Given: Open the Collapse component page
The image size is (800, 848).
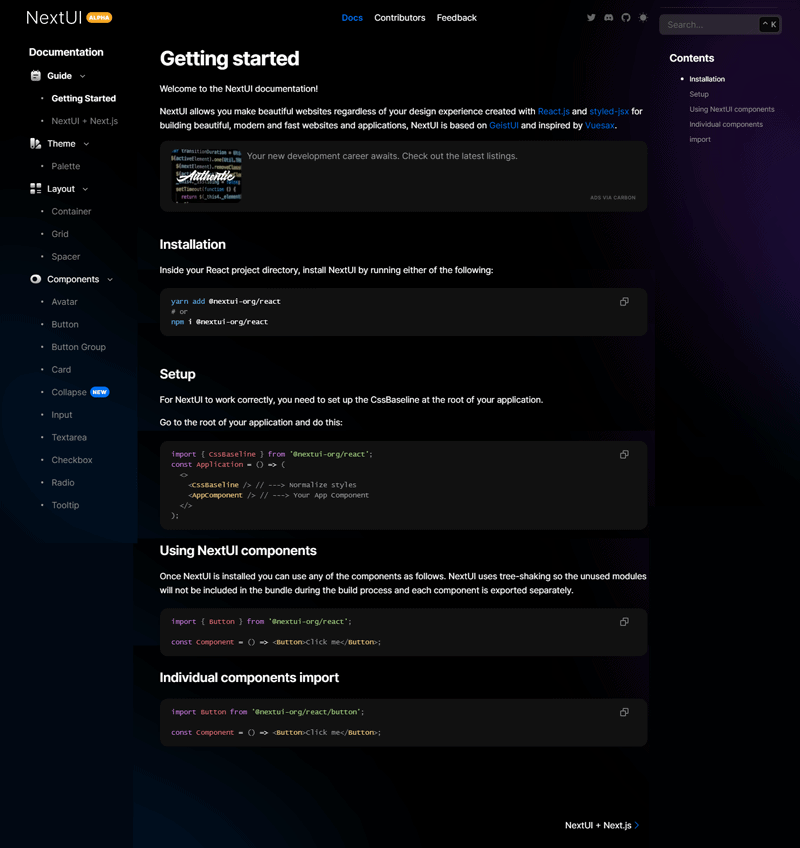Looking at the screenshot, I should tap(69, 392).
